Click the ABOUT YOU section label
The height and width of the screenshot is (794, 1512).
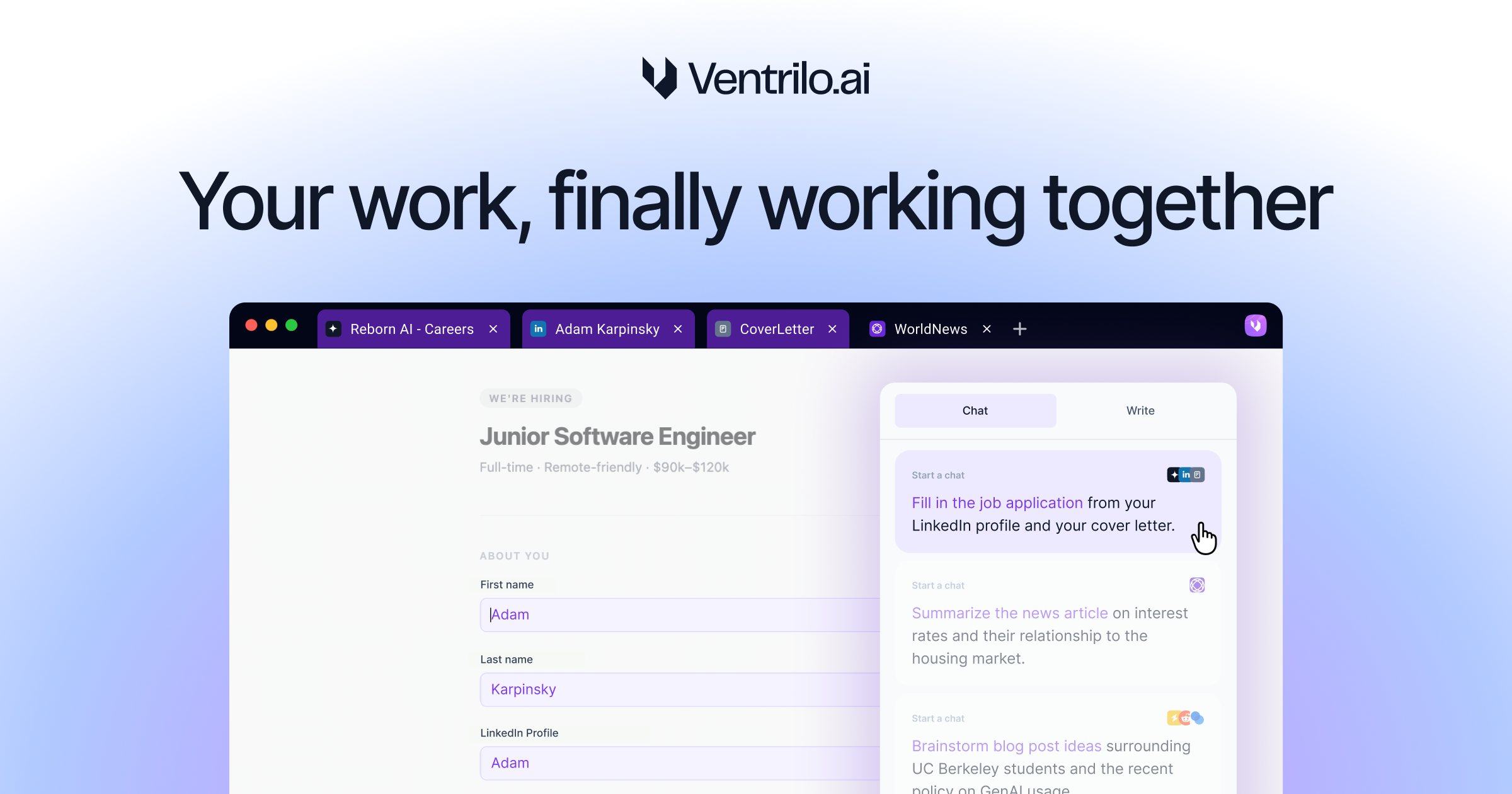515,556
